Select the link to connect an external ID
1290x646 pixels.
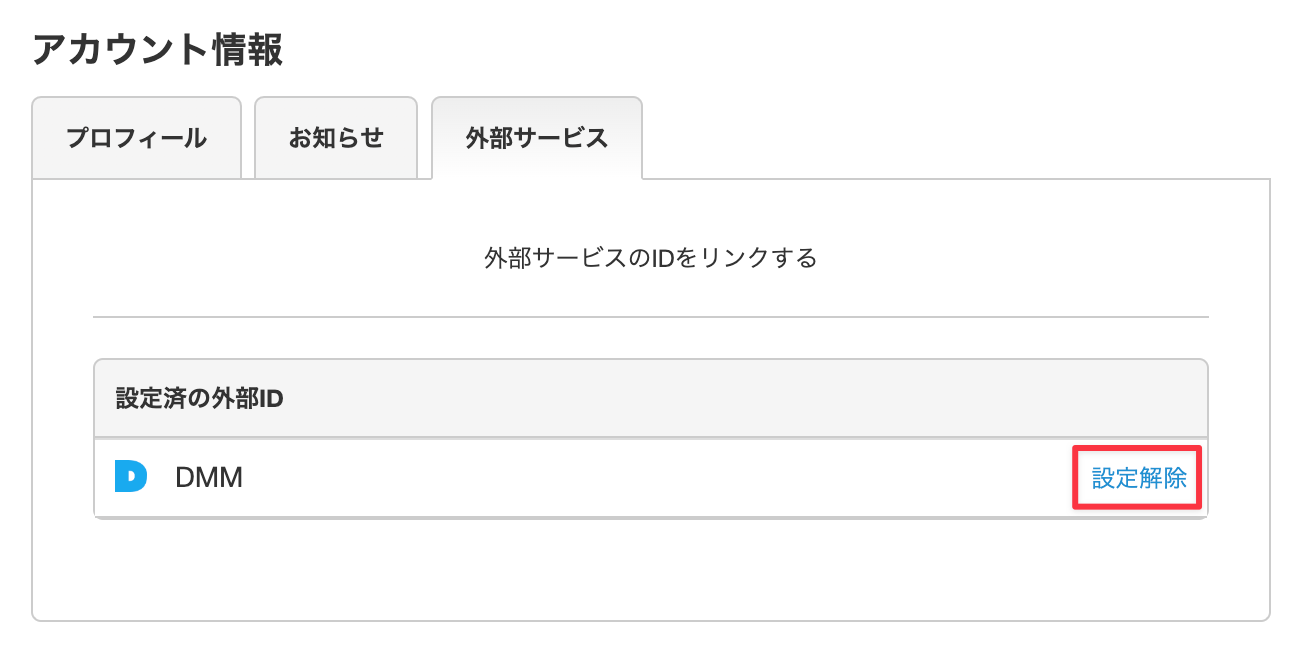(x=650, y=257)
